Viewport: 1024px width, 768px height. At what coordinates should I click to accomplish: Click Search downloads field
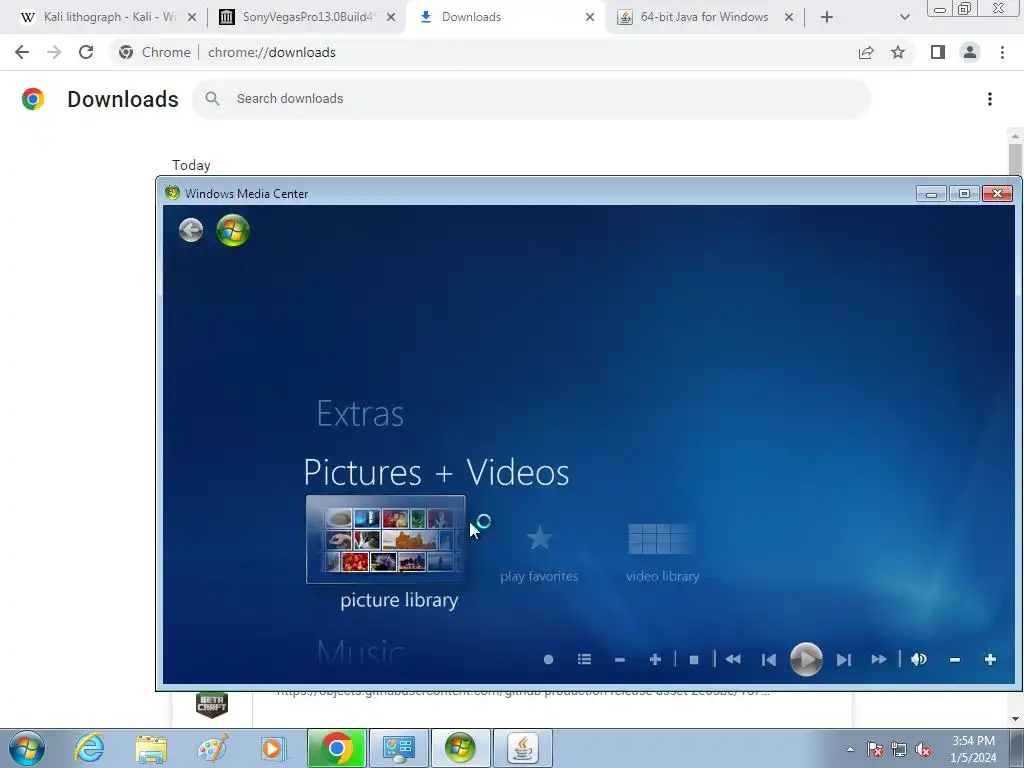coord(531,99)
